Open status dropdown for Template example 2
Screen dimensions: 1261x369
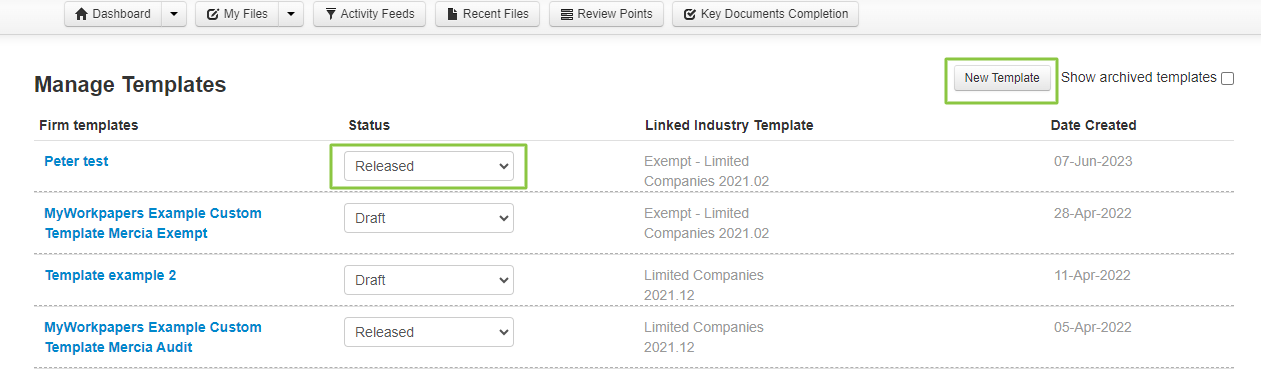(429, 280)
